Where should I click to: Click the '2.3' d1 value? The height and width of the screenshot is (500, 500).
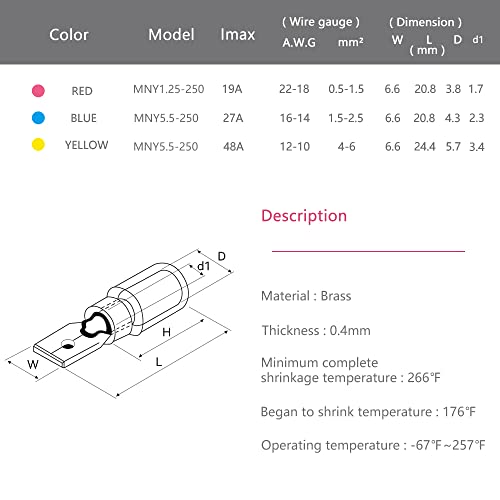coord(477,118)
